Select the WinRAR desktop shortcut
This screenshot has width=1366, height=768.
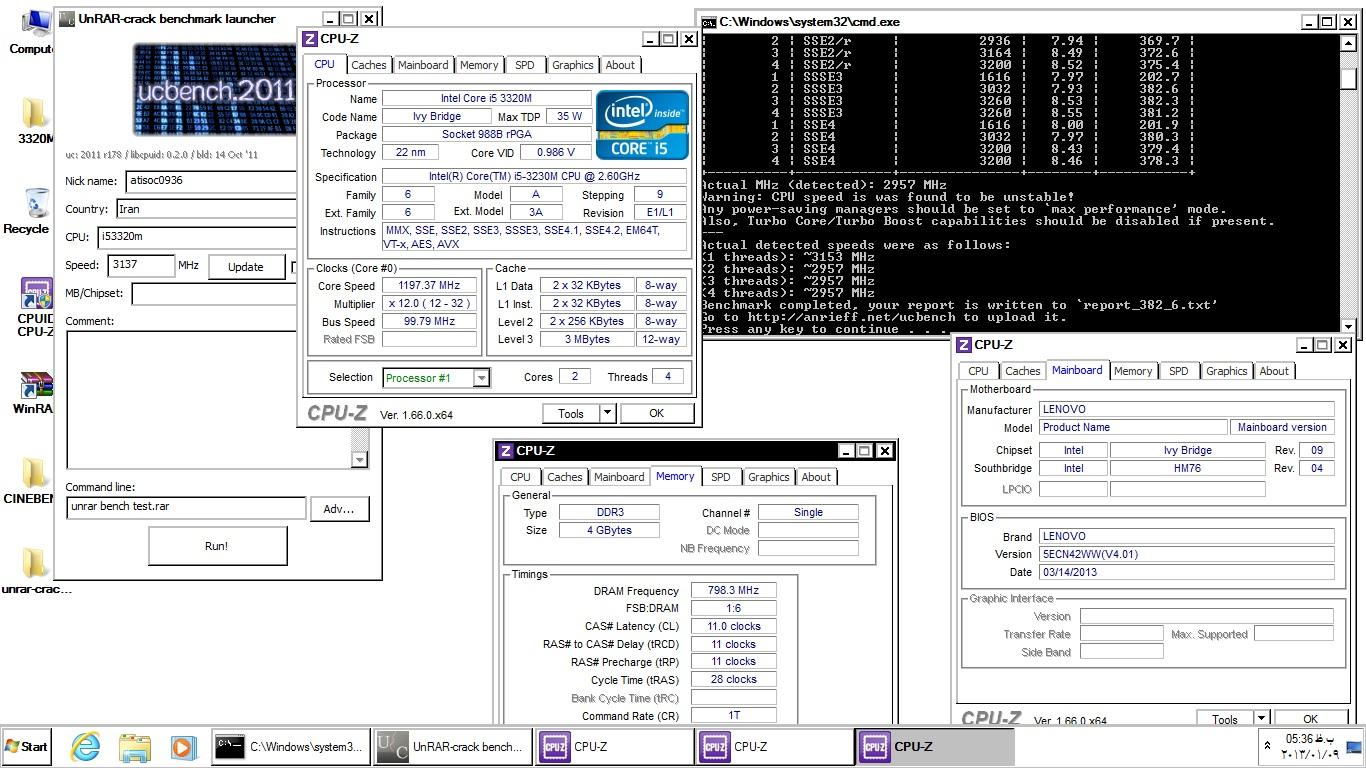tap(35, 393)
